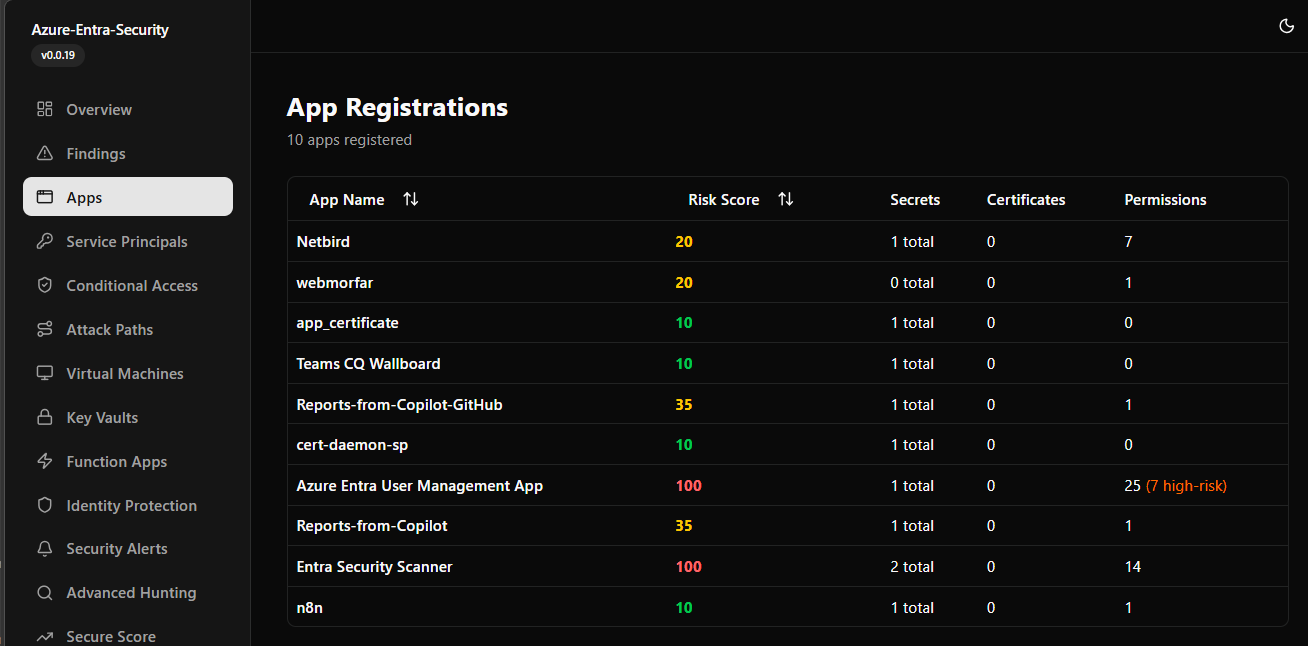Open the Azure Entra User Management App row

click(419, 486)
